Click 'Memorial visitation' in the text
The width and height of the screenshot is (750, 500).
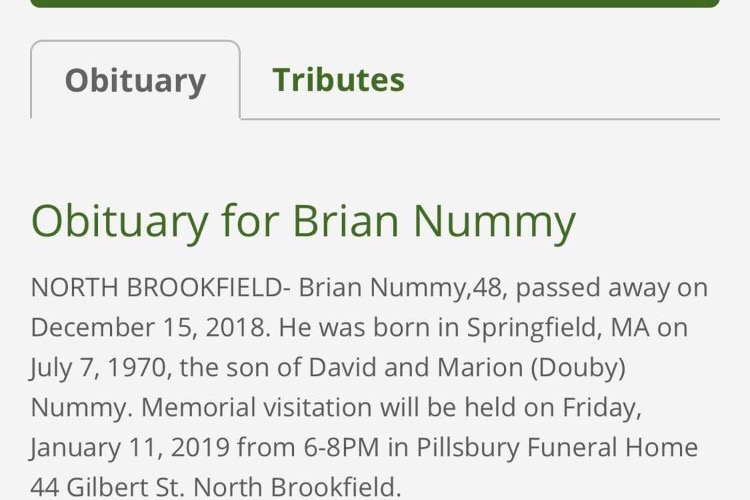(256, 408)
